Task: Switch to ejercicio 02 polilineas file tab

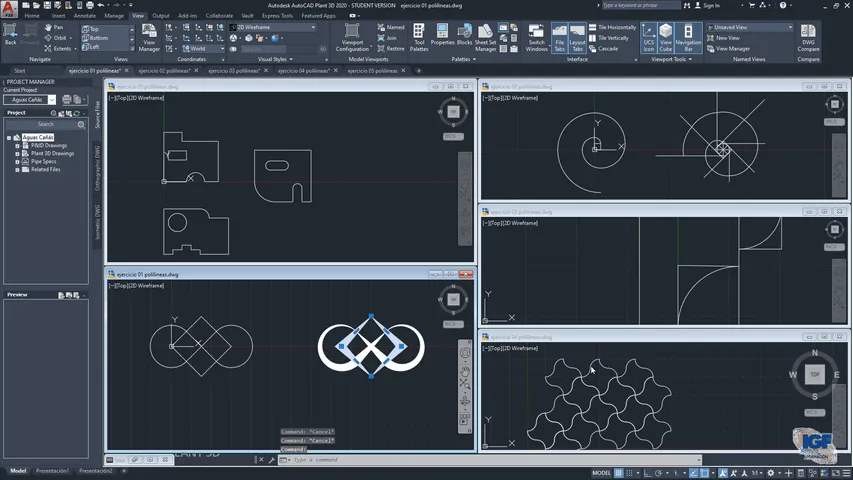Action: [164, 71]
